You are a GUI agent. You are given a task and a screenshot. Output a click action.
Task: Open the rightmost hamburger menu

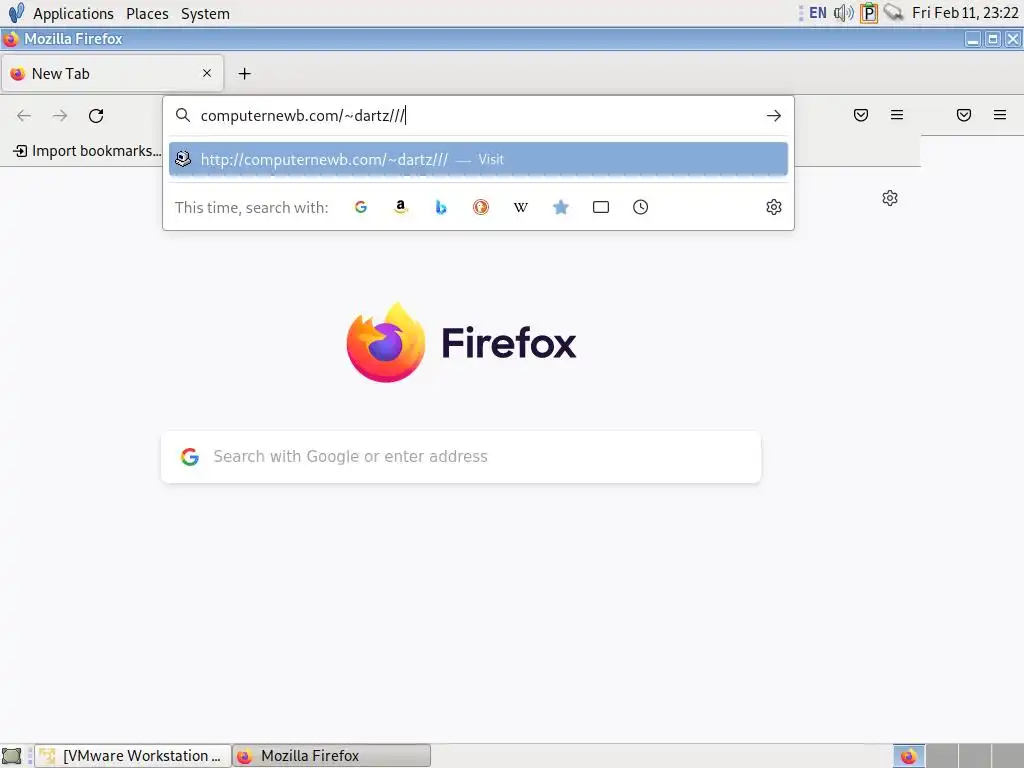(1000, 115)
